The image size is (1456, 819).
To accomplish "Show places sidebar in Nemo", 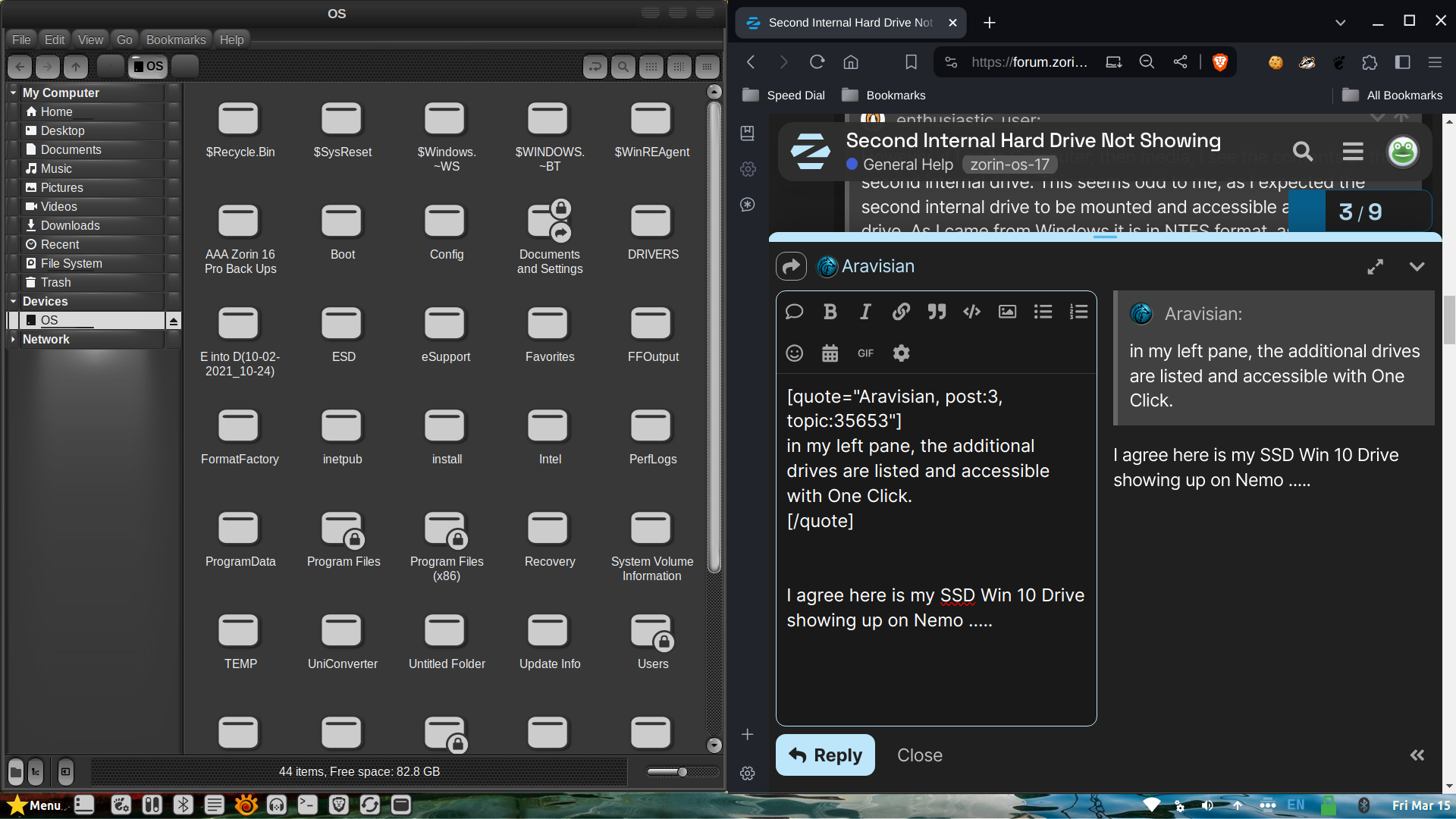I will click(x=16, y=772).
